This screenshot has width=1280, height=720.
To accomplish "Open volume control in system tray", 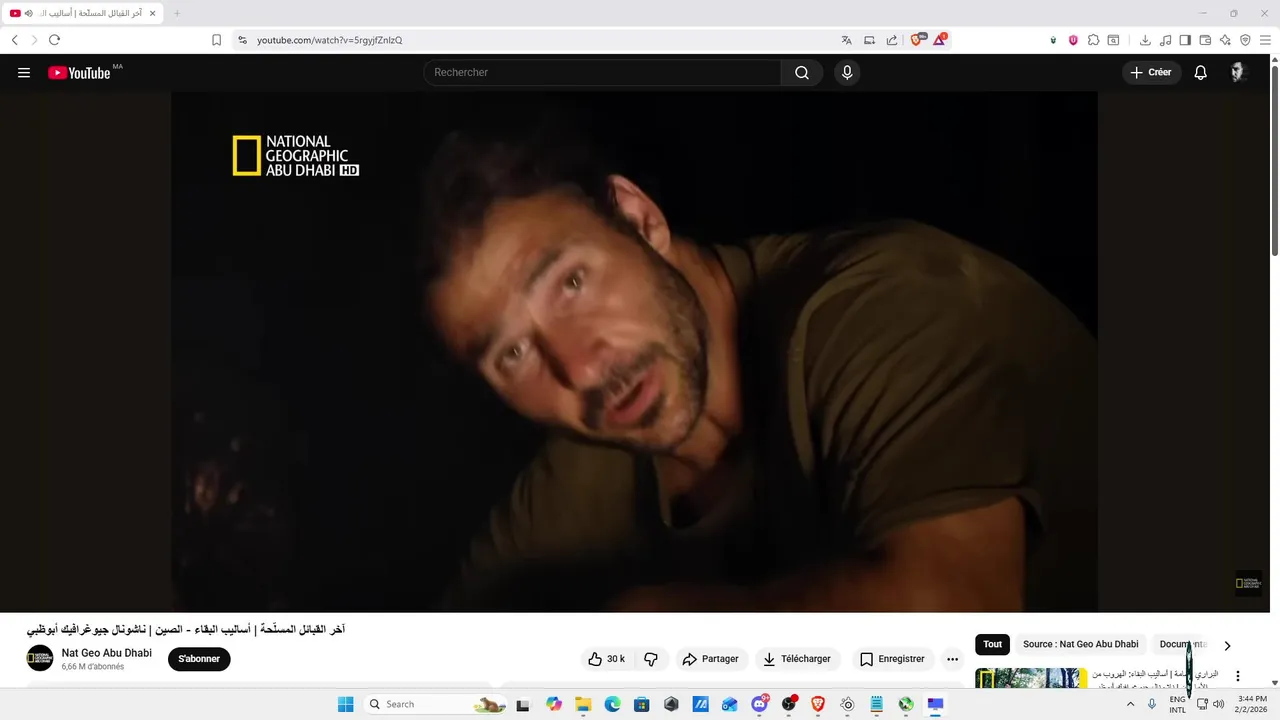I will click(1219, 704).
